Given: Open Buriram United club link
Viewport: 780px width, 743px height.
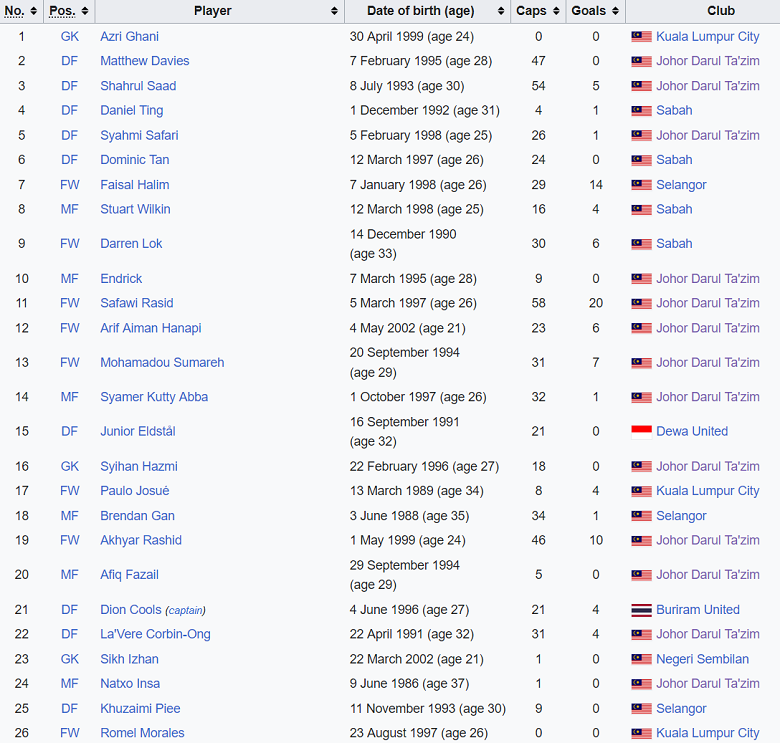Looking at the screenshot, I should (x=697, y=610).
